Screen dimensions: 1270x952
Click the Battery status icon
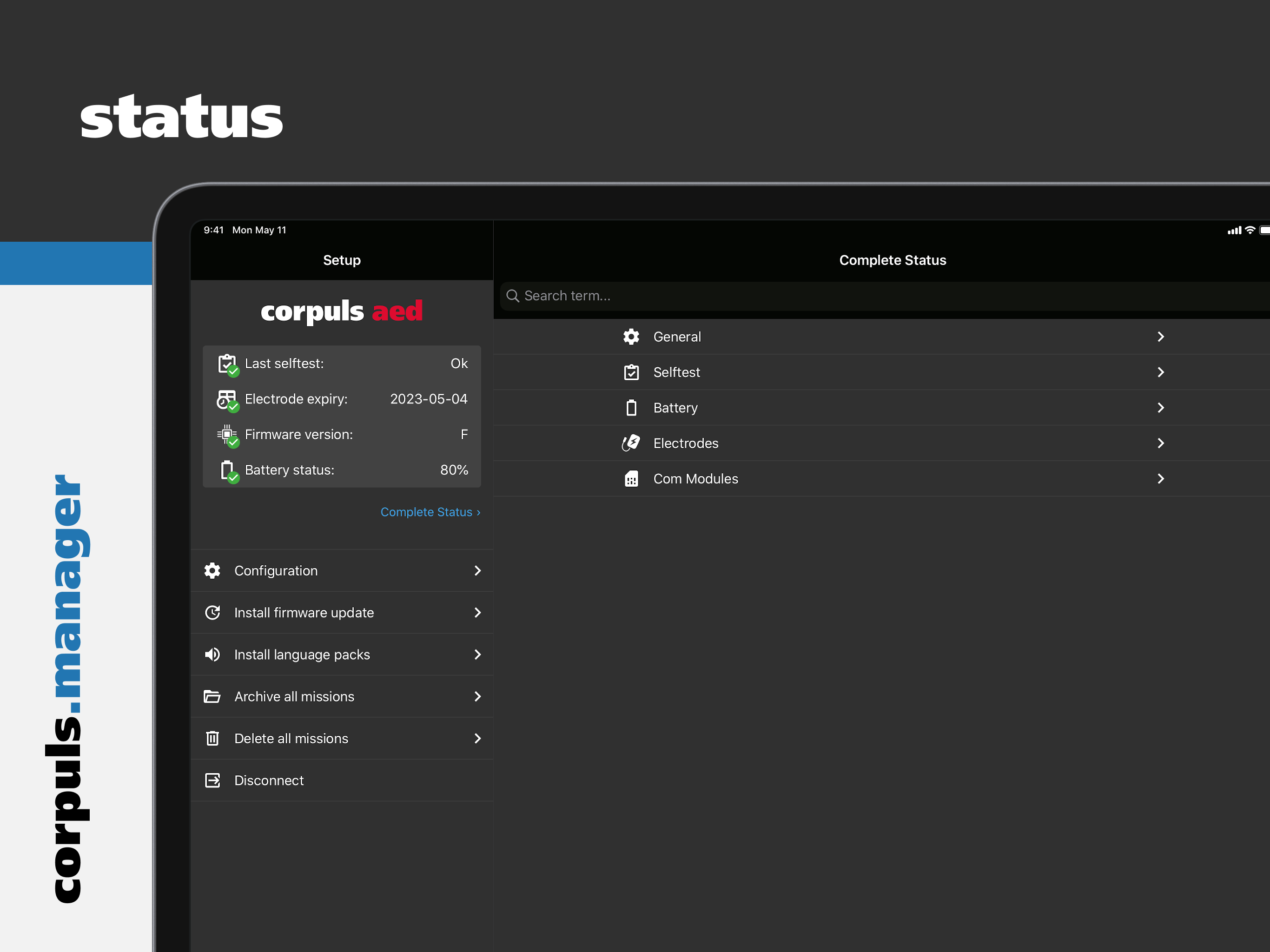coord(229,471)
